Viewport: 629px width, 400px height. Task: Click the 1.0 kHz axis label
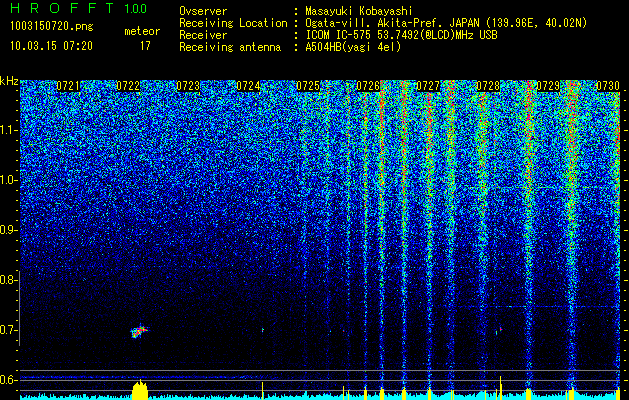[8, 180]
